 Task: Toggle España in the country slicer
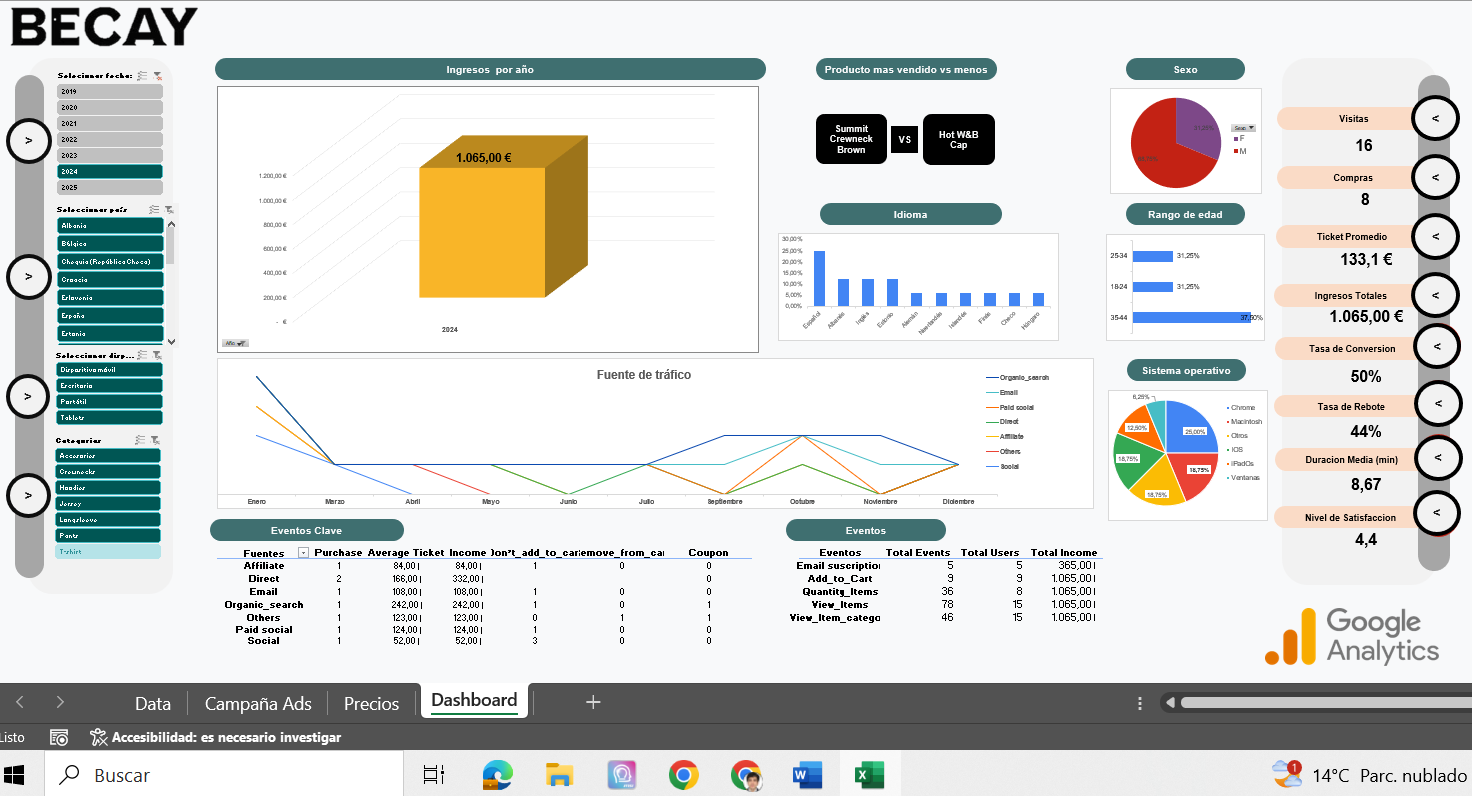[x=109, y=316]
